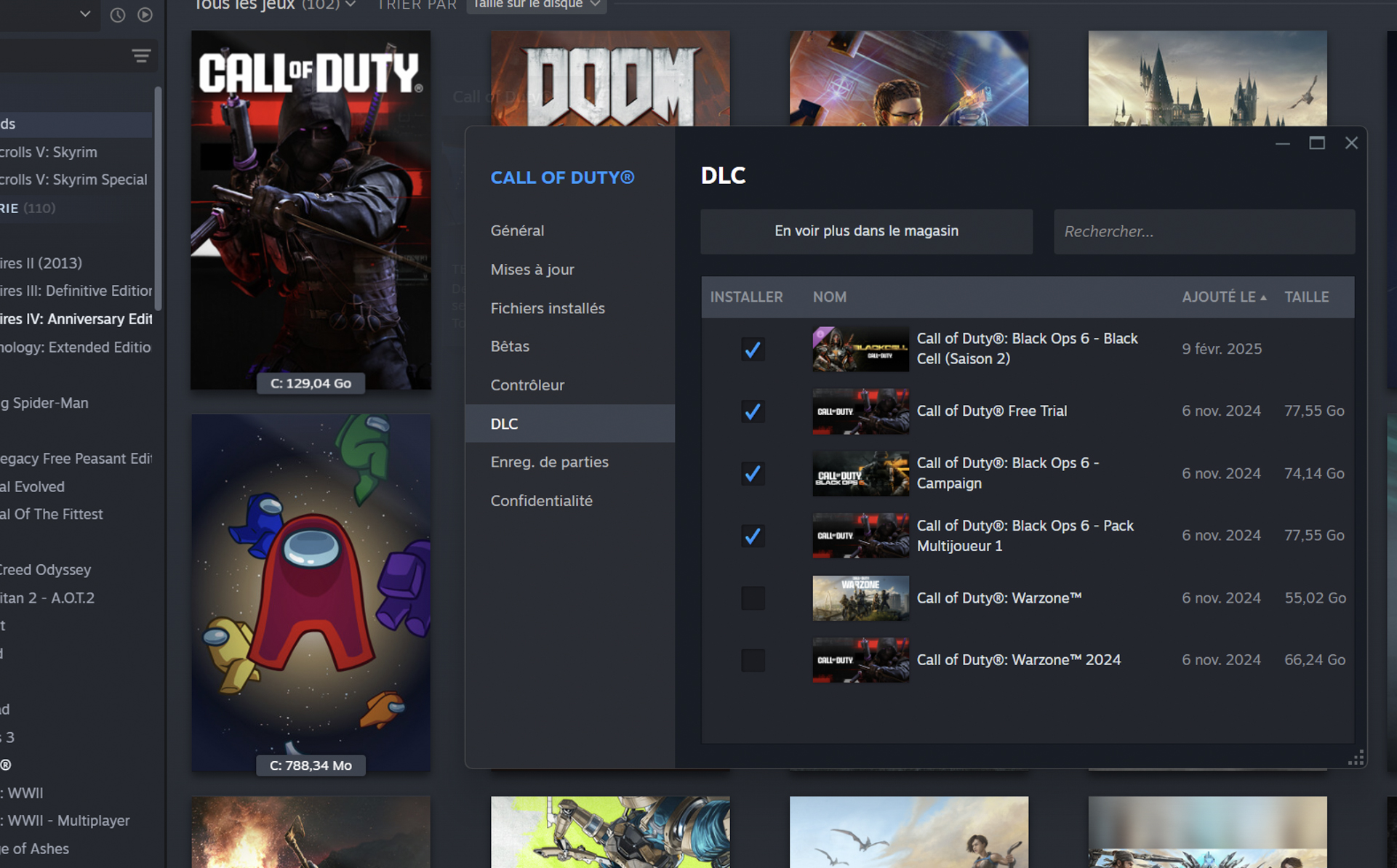The height and width of the screenshot is (868, 1397).
Task: Select the Hogwarts castle game cover
Action: pos(1207,78)
